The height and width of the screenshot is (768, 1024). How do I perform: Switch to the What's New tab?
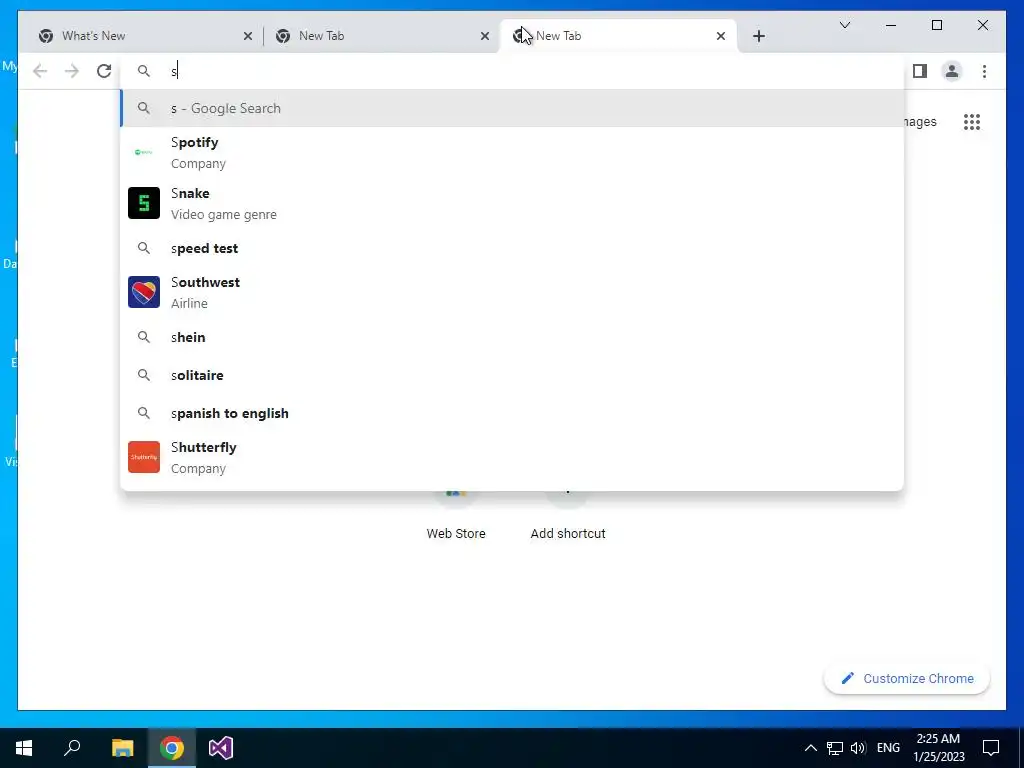pyautogui.click(x=144, y=36)
